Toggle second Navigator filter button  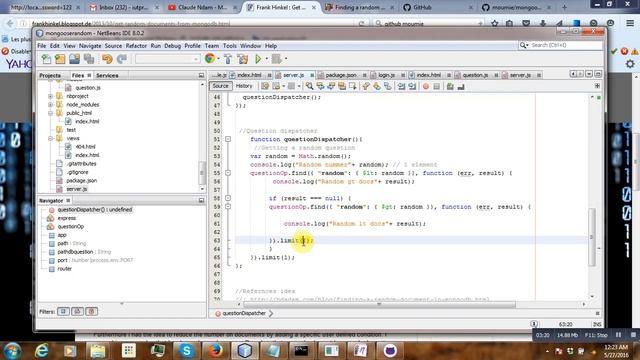tap(78, 311)
